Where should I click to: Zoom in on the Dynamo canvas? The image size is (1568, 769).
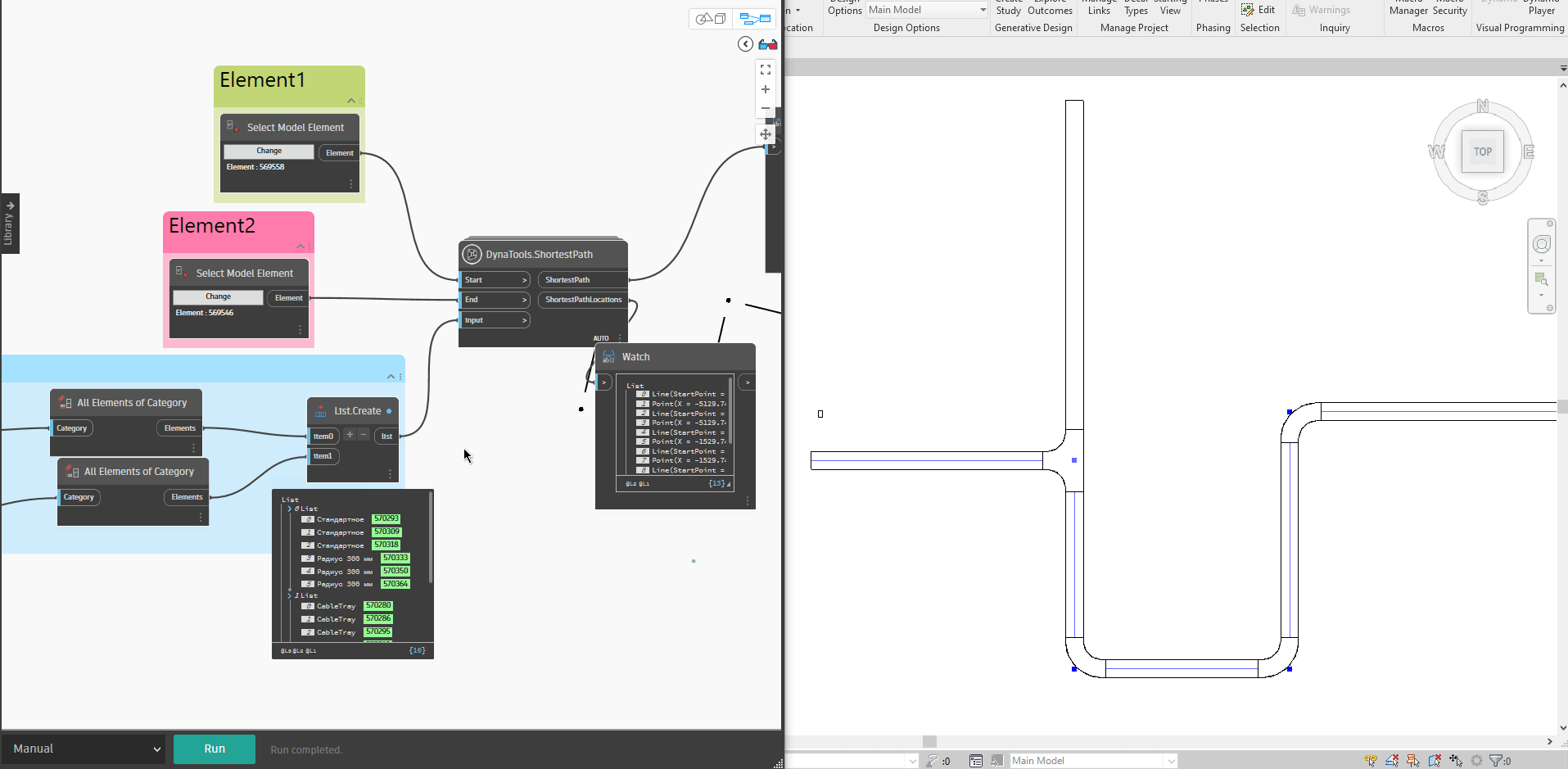point(766,89)
